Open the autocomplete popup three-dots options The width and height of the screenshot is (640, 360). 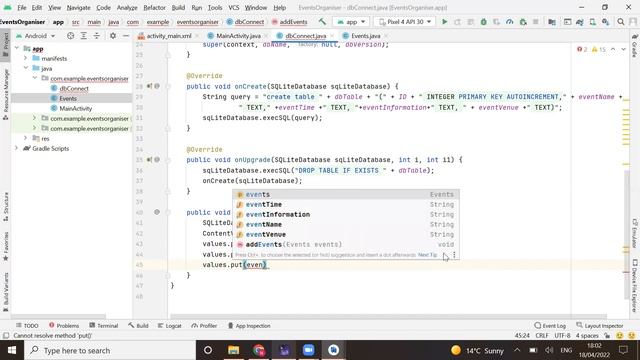pyautogui.click(x=454, y=255)
